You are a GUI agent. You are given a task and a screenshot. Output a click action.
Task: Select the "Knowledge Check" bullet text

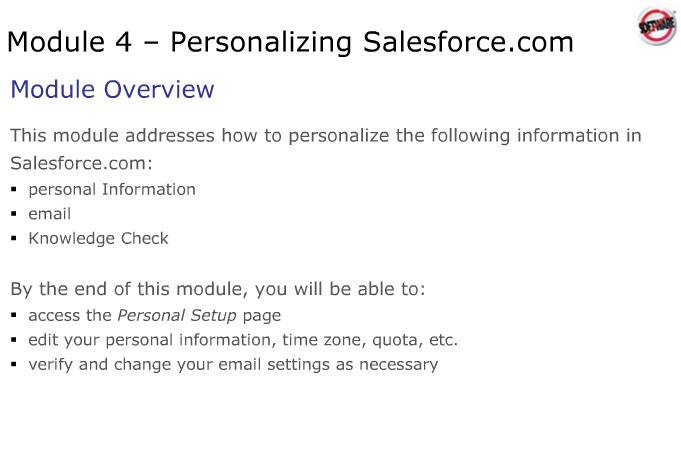(99, 239)
